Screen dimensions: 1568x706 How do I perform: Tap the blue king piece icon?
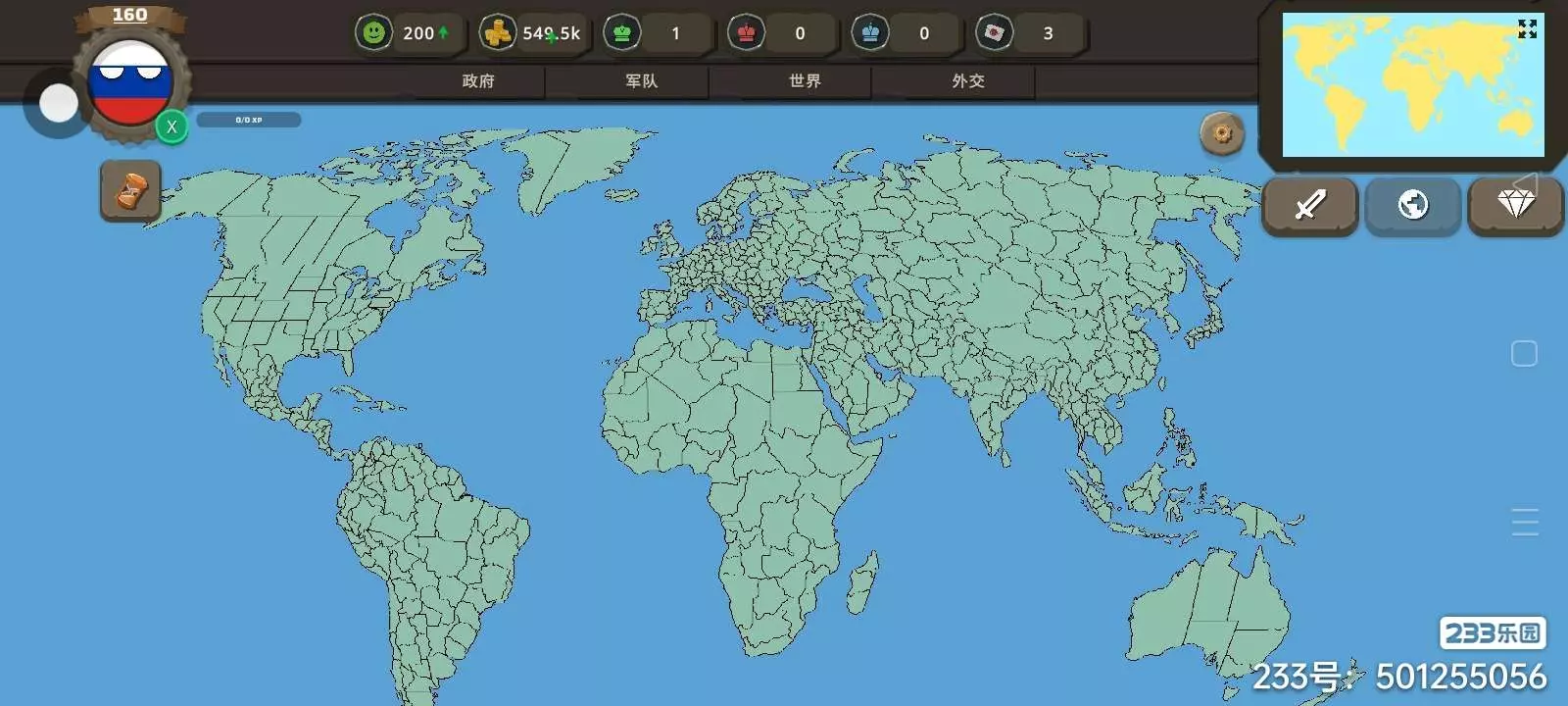[870, 32]
